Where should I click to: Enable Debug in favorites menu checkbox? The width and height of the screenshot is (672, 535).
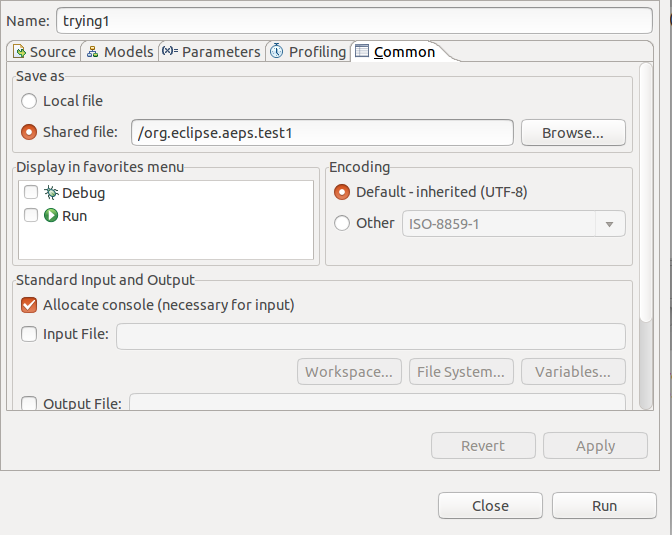click(31, 192)
